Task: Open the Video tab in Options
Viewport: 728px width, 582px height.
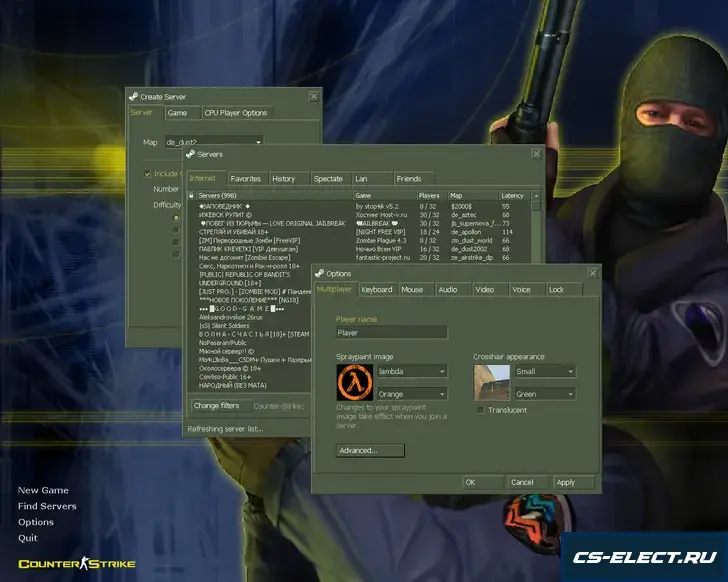Action: (490, 290)
